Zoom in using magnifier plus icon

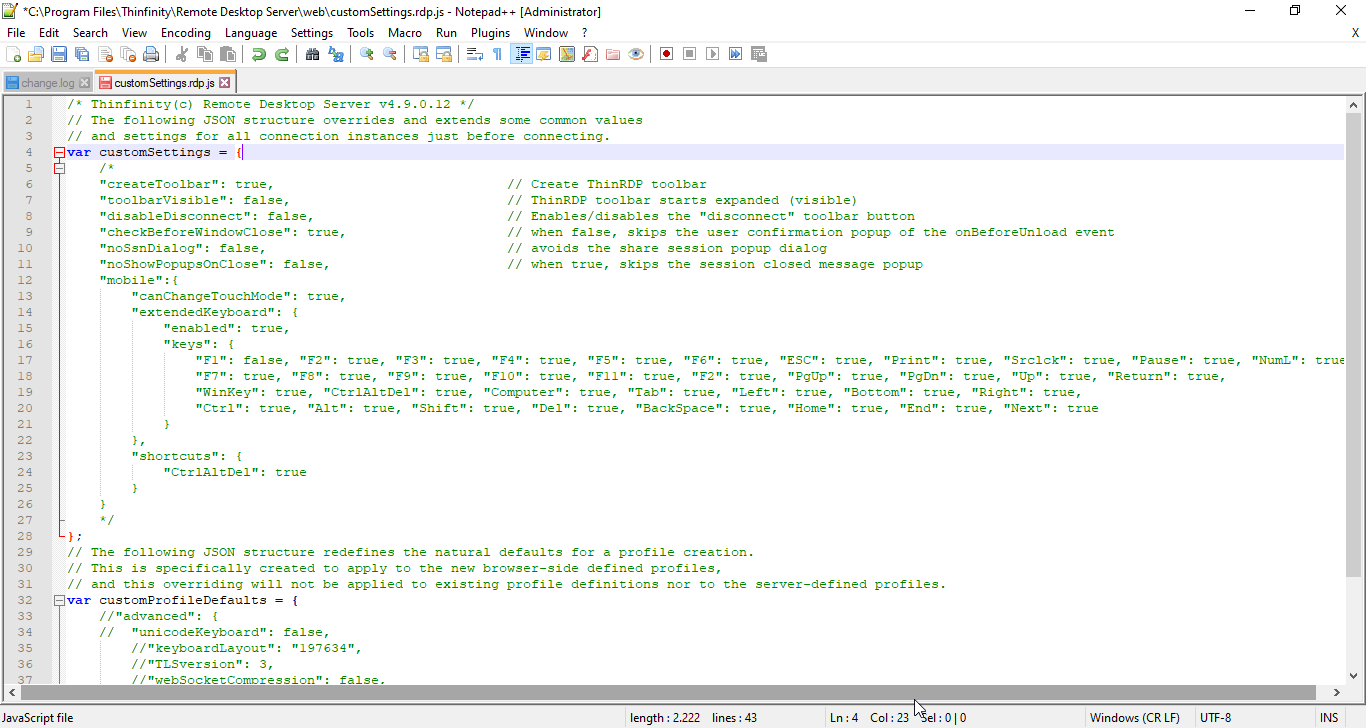coord(367,54)
